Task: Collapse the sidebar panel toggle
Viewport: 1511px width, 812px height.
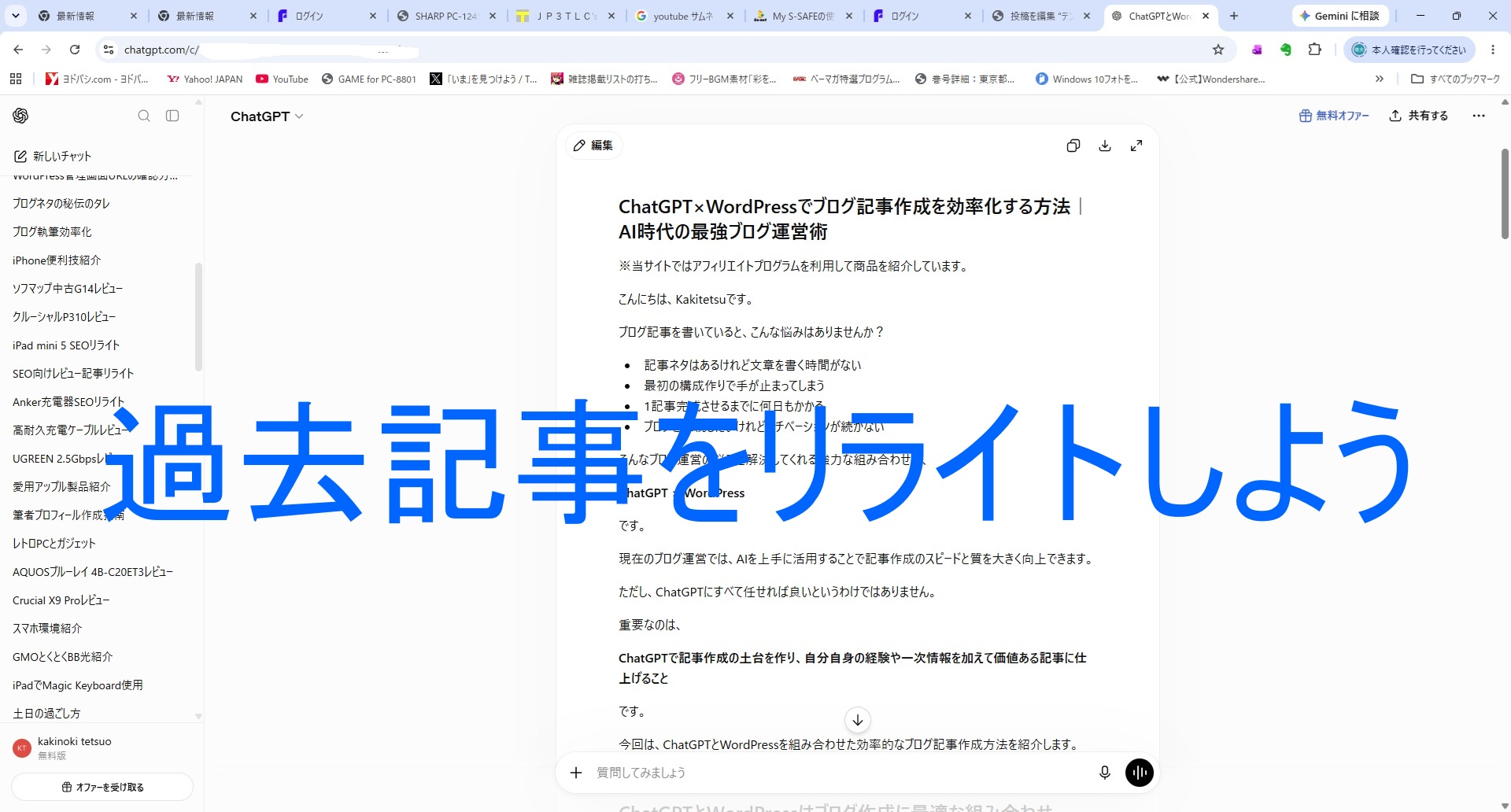Action: coord(172,116)
